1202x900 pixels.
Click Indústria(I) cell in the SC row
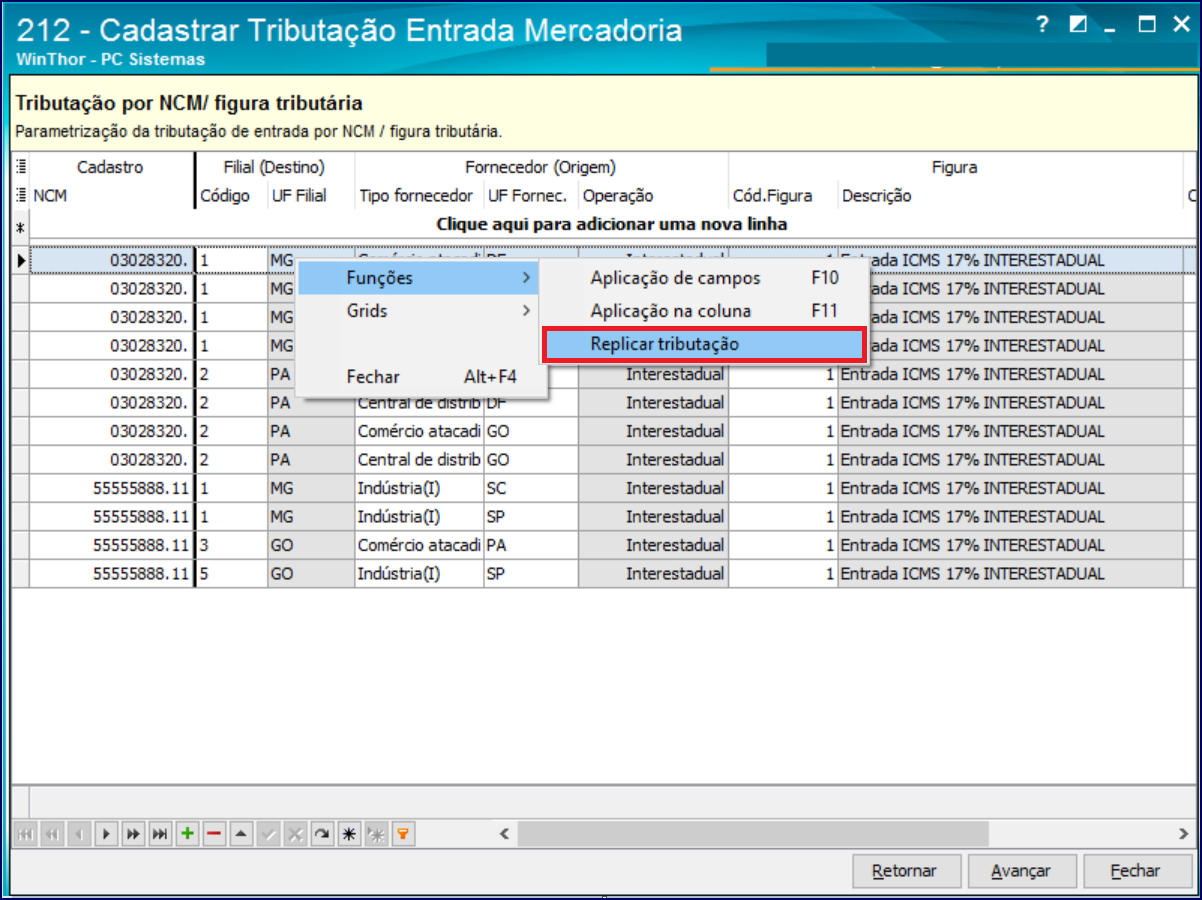[419, 489]
